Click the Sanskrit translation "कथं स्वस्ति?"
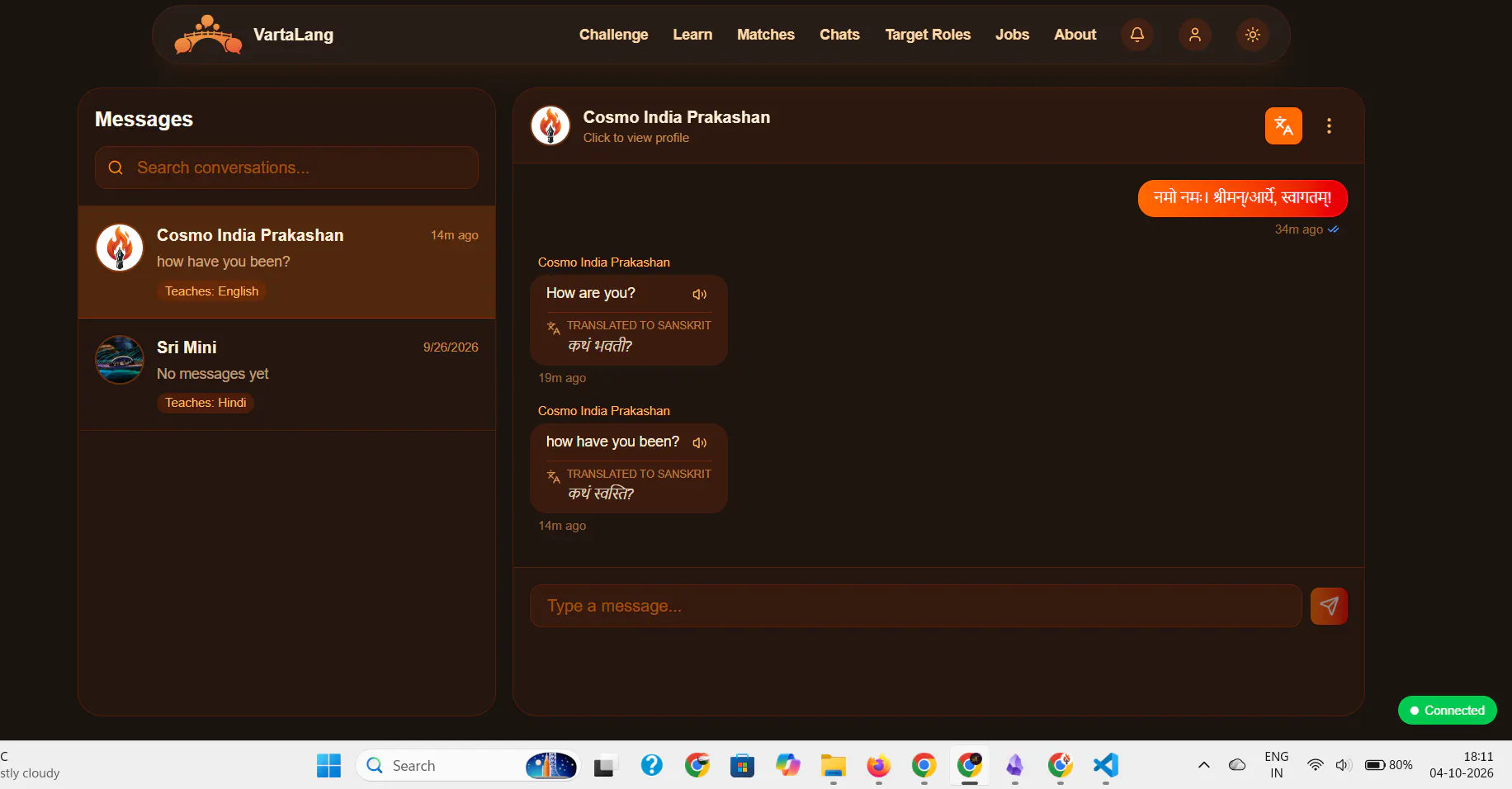This screenshot has height=789, width=1512. [601, 494]
